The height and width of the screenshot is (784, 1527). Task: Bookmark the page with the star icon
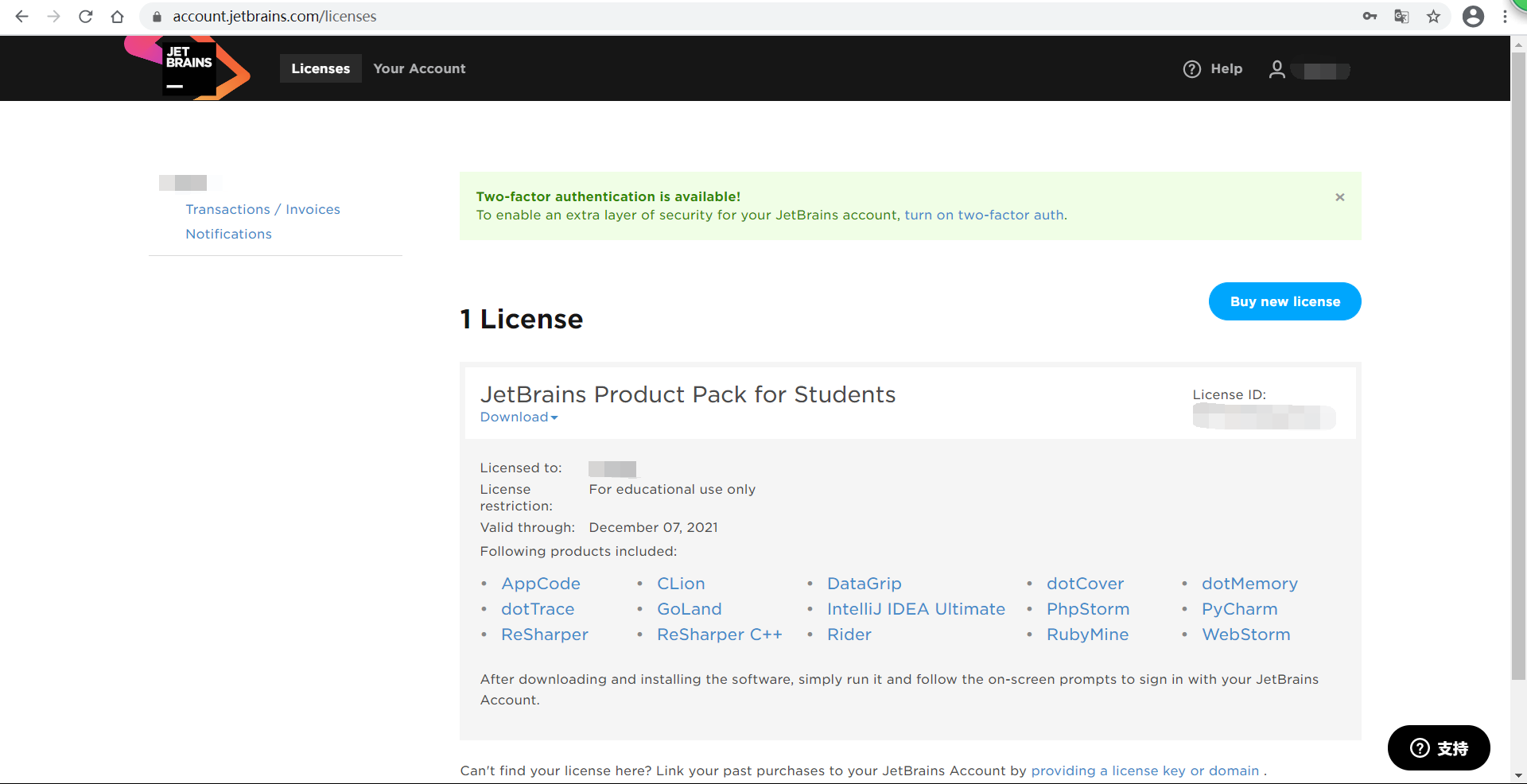(x=1433, y=17)
